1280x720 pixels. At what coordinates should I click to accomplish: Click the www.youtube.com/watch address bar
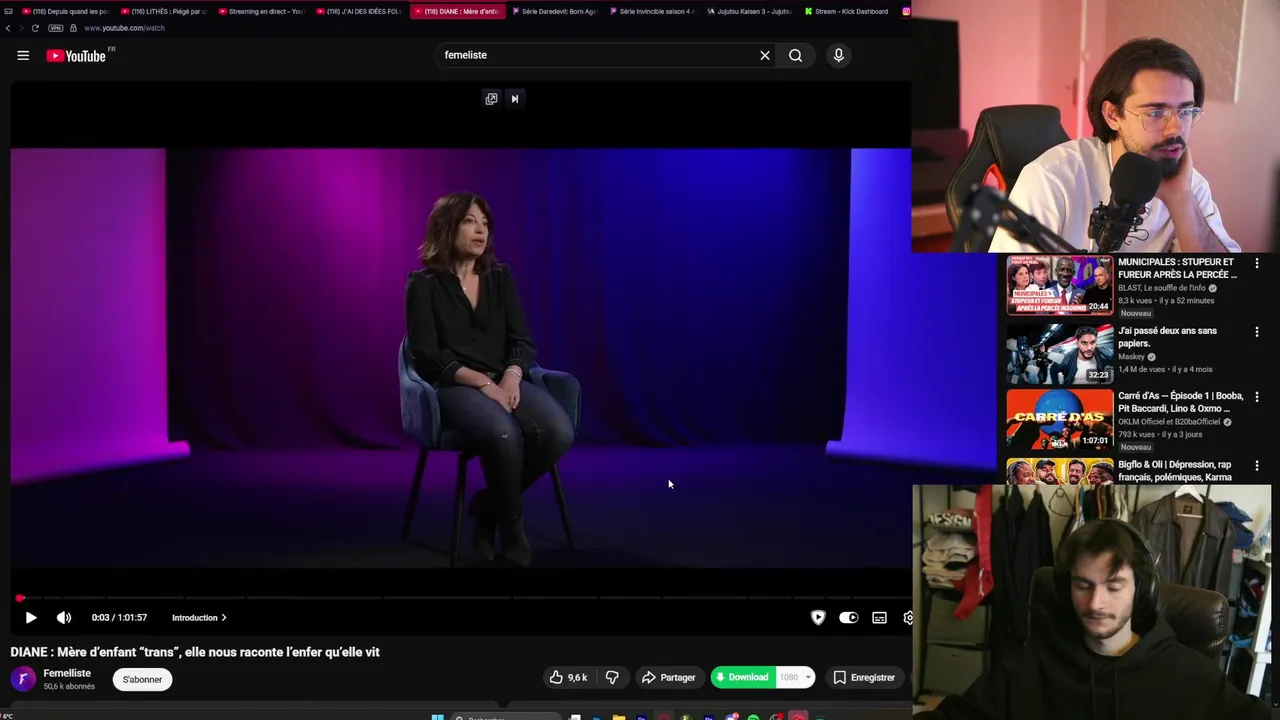(x=124, y=28)
